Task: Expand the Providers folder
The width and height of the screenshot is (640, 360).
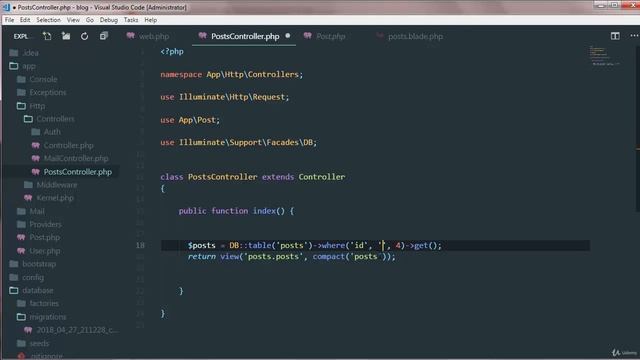Action: [45, 224]
